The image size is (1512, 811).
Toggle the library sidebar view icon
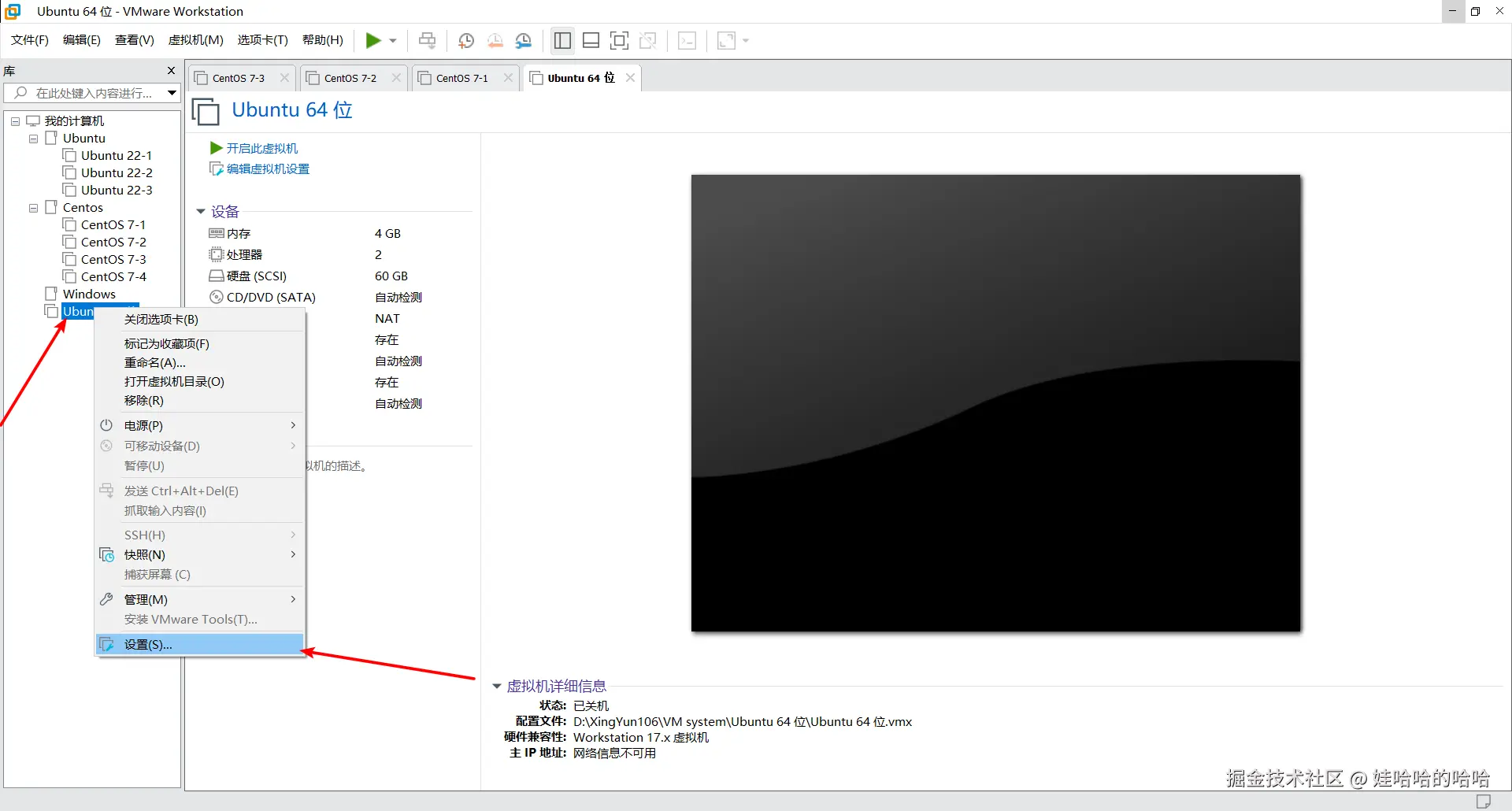tap(562, 40)
